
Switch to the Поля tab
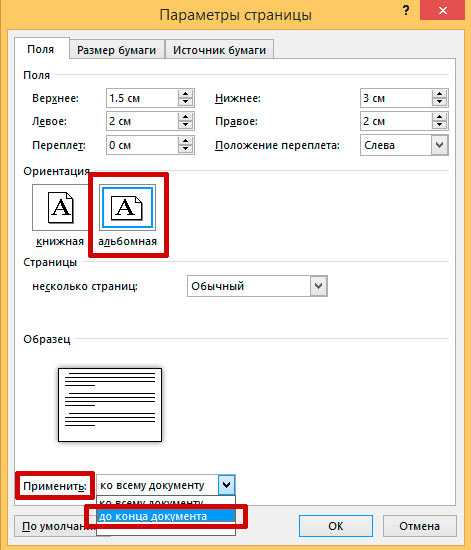point(41,49)
